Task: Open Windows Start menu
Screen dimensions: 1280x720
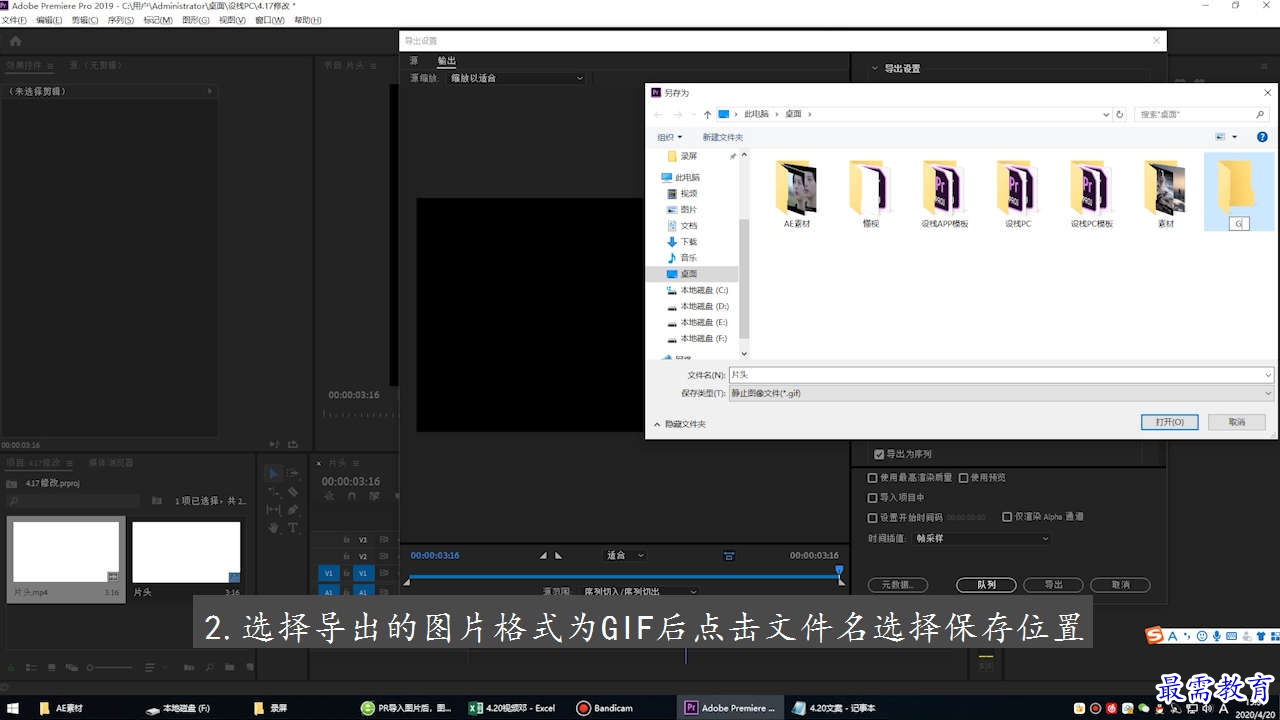Action: [14, 708]
